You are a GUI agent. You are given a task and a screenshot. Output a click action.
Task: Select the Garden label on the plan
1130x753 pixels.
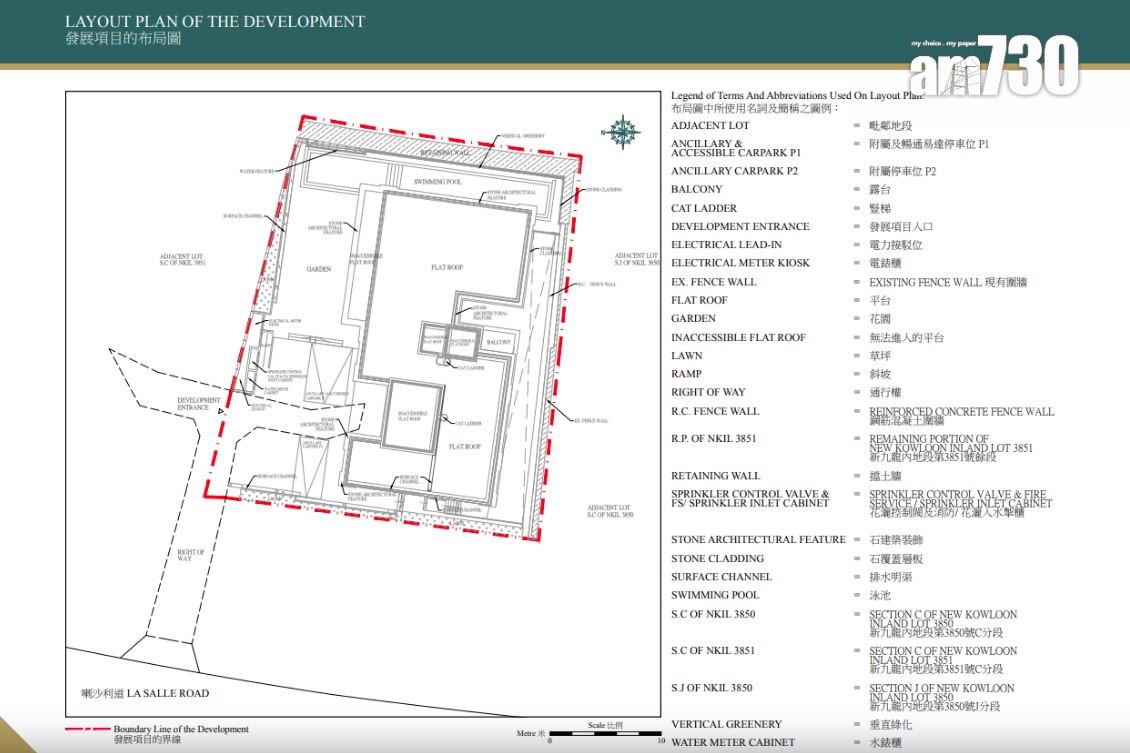319,269
